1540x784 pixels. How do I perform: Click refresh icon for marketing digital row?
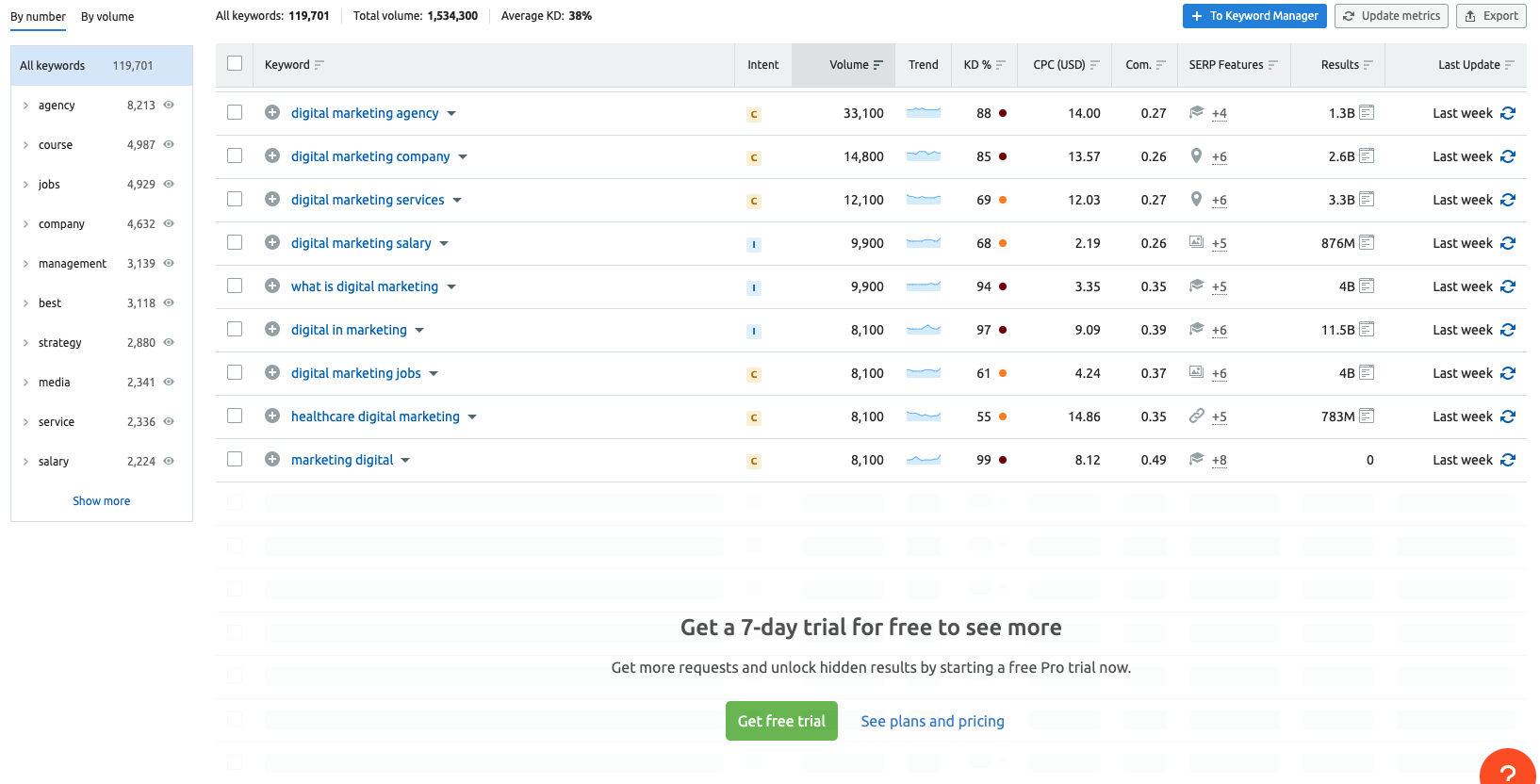pyautogui.click(x=1507, y=460)
